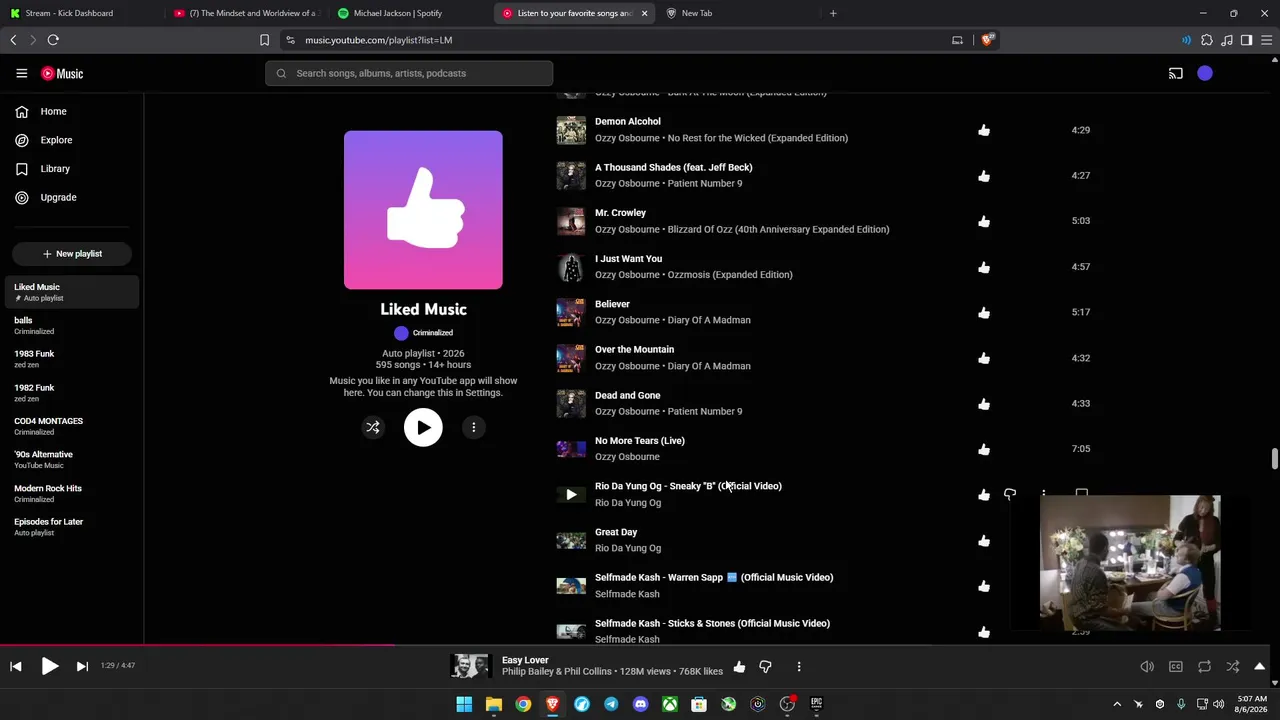Unlike the song Dead and Gone
Viewport: 1280px width, 720px height.
point(984,404)
